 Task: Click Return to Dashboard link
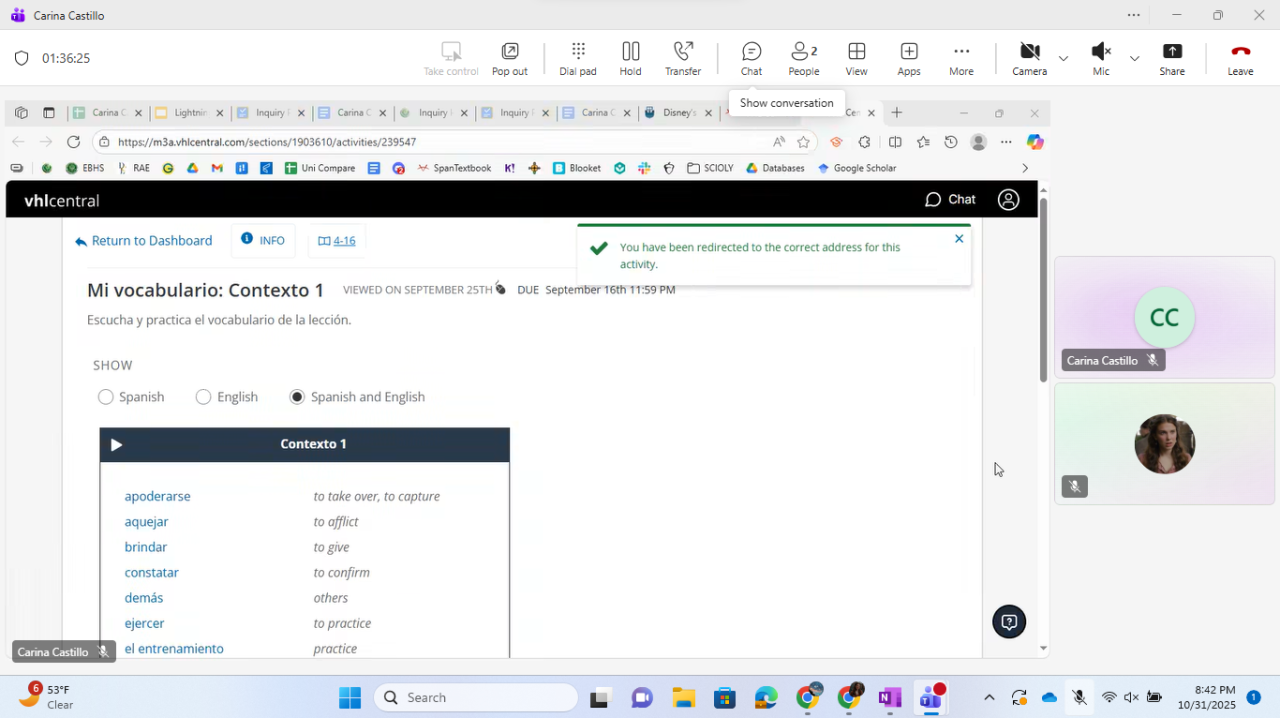143,241
